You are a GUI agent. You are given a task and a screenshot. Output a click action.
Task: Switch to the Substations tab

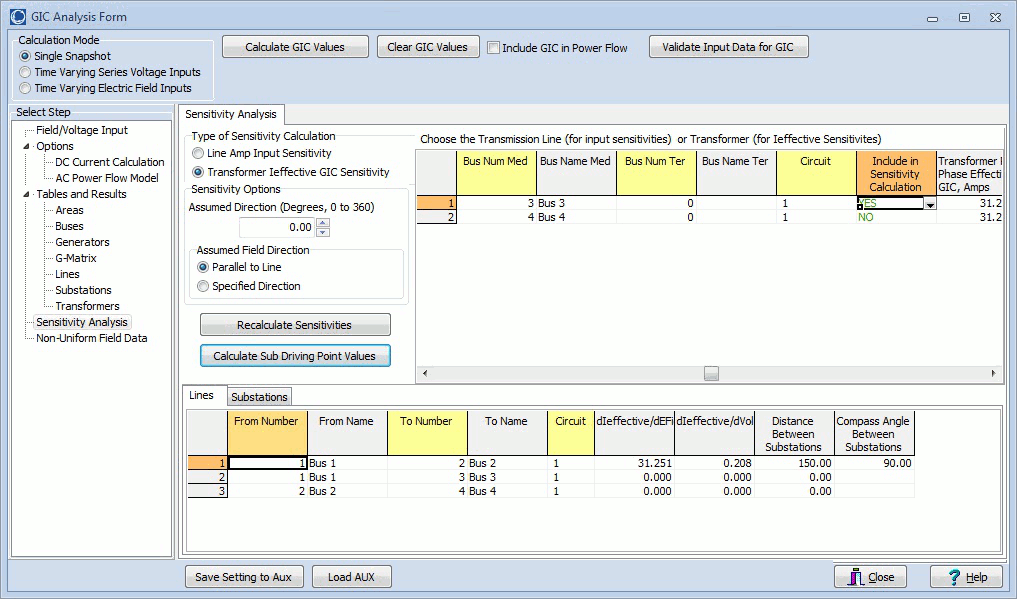[260, 397]
